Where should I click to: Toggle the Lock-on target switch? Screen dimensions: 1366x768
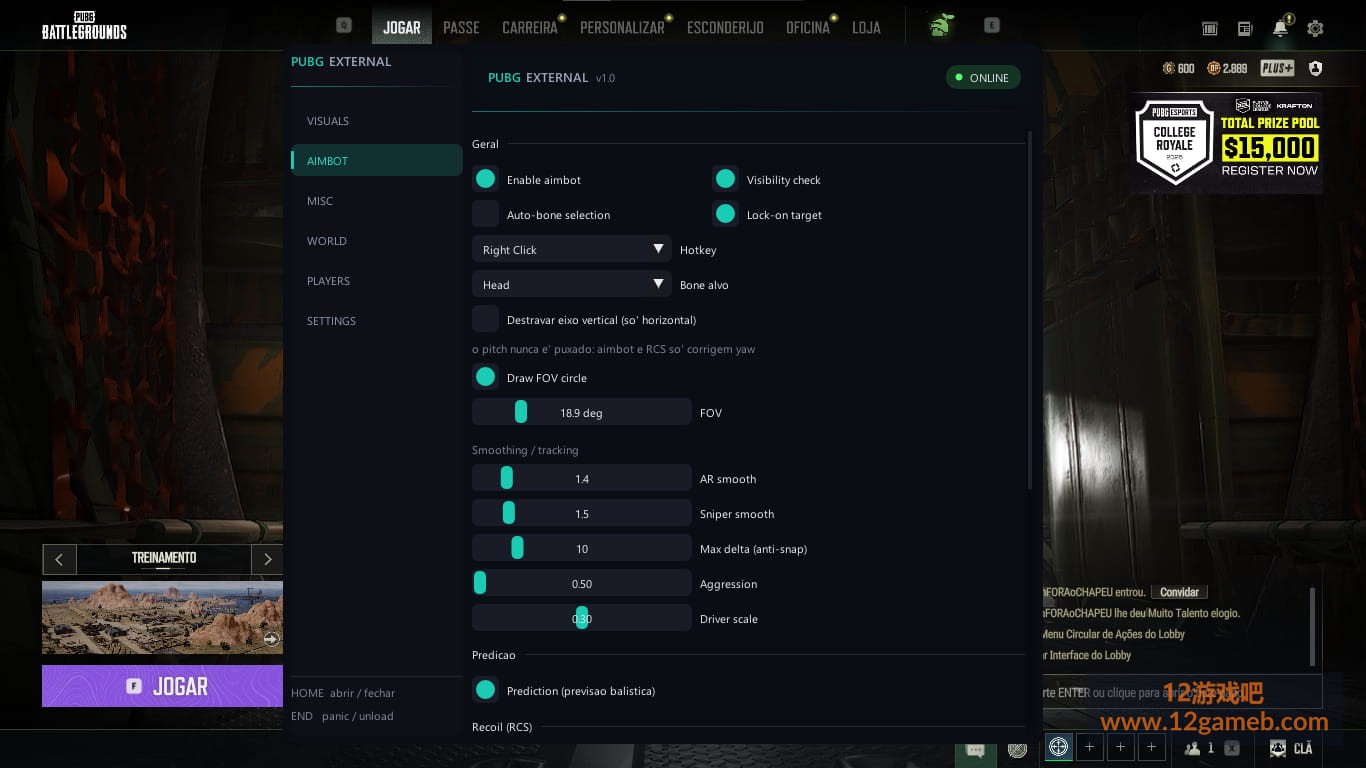tap(725, 214)
